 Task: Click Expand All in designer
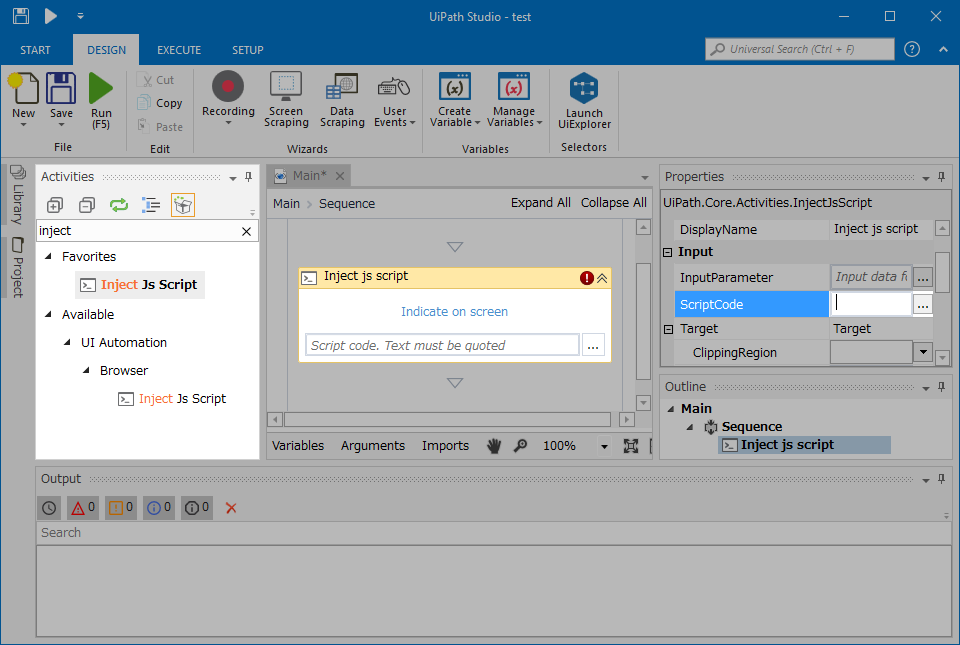(541, 203)
